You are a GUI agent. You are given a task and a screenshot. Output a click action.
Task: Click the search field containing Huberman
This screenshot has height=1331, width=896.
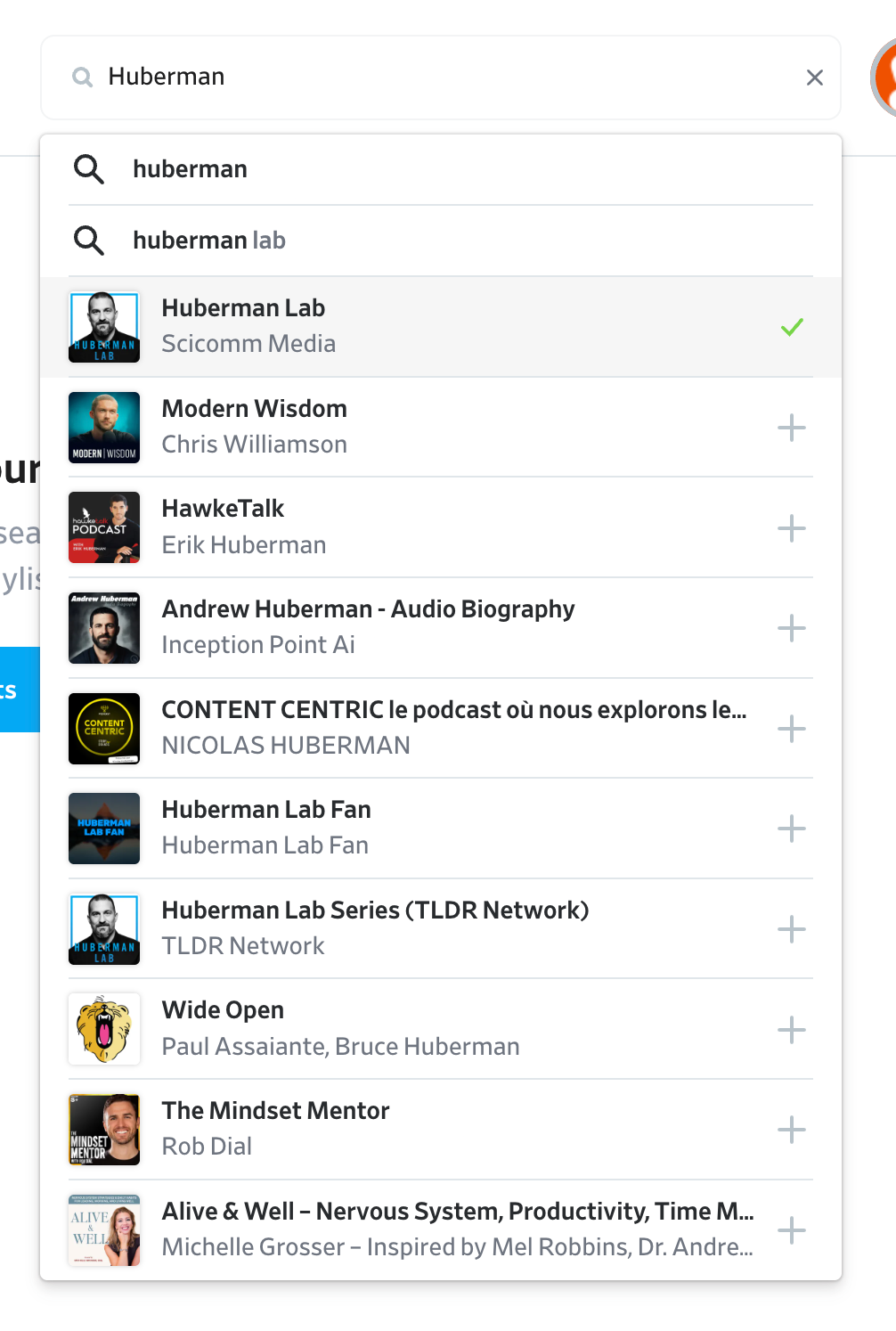pyautogui.click(x=445, y=78)
